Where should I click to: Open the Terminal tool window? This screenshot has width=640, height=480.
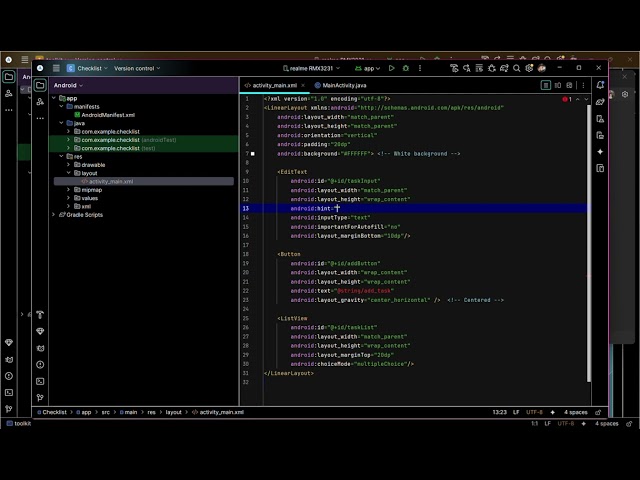pos(40,381)
